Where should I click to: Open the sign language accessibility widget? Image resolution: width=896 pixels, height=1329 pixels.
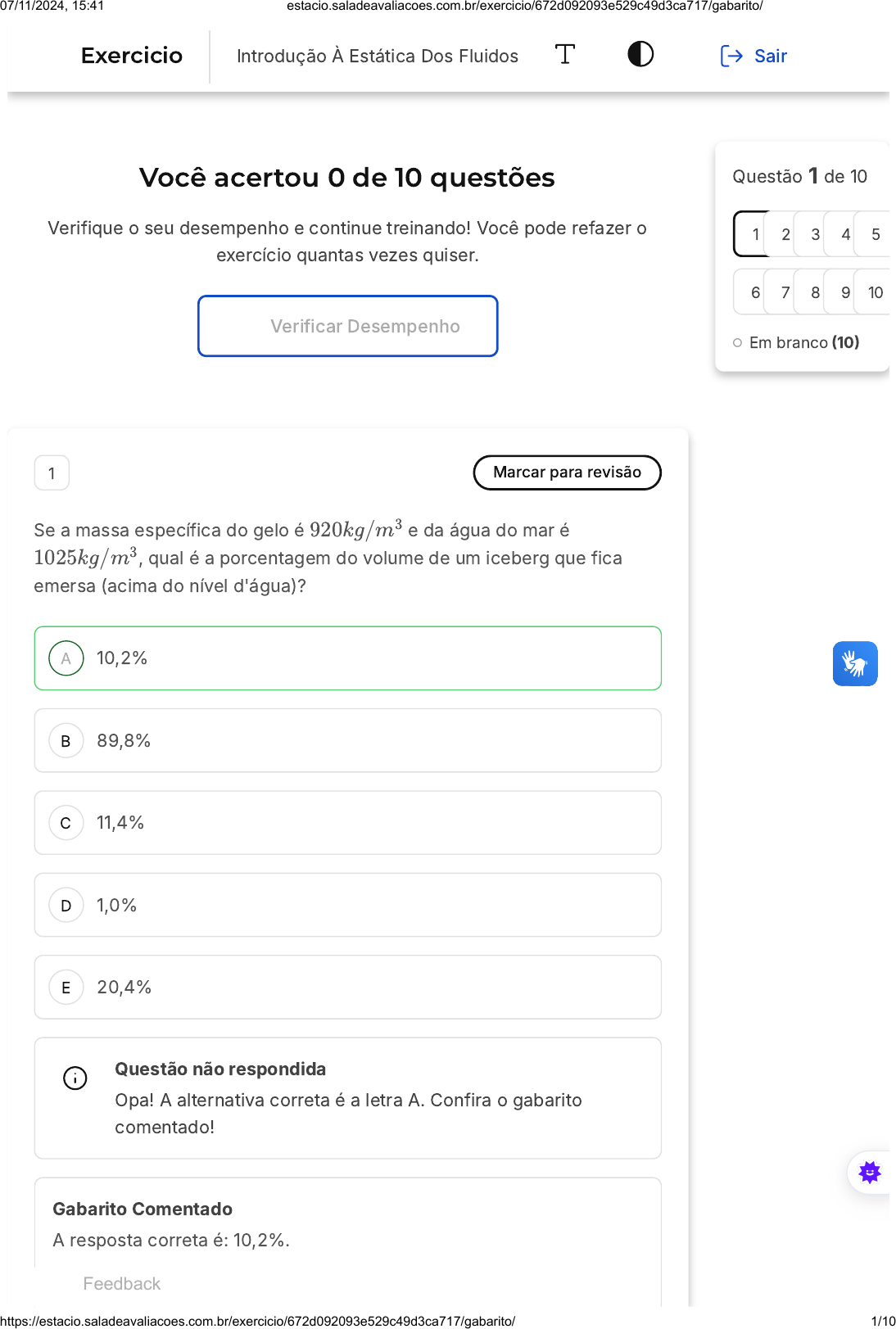point(855,663)
